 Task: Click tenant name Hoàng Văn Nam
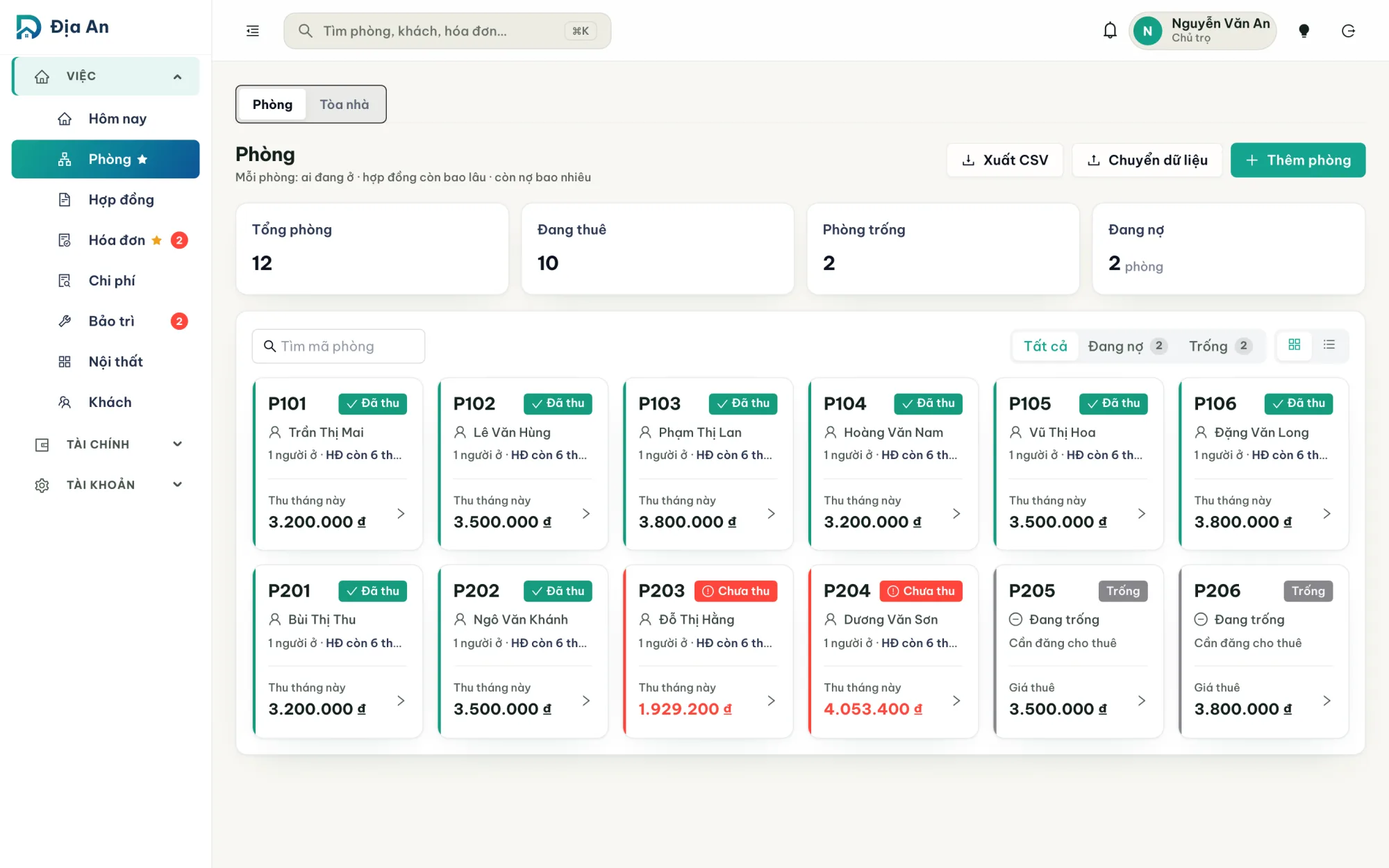(x=893, y=433)
